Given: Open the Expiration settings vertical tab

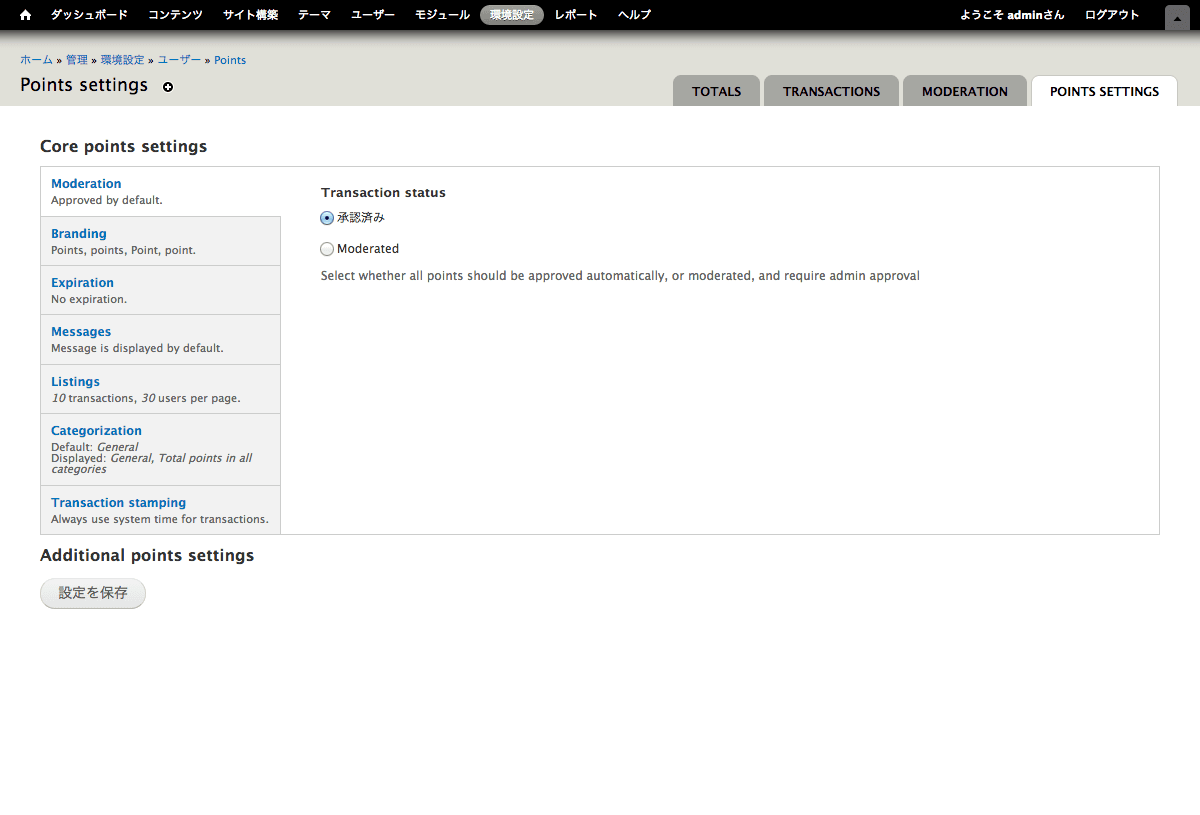Looking at the screenshot, I should point(82,283).
